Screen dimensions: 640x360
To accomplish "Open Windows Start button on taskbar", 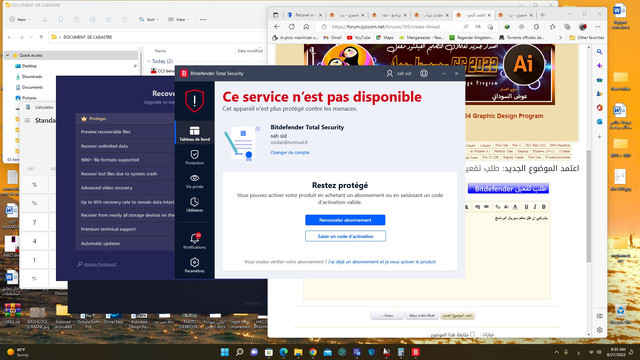I will [x=225, y=352].
